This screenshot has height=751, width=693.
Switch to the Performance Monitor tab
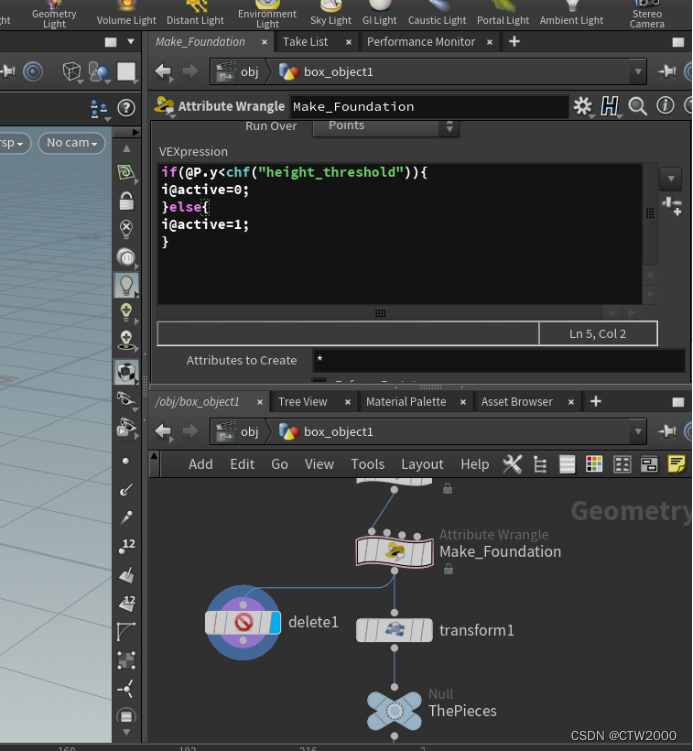tap(421, 42)
